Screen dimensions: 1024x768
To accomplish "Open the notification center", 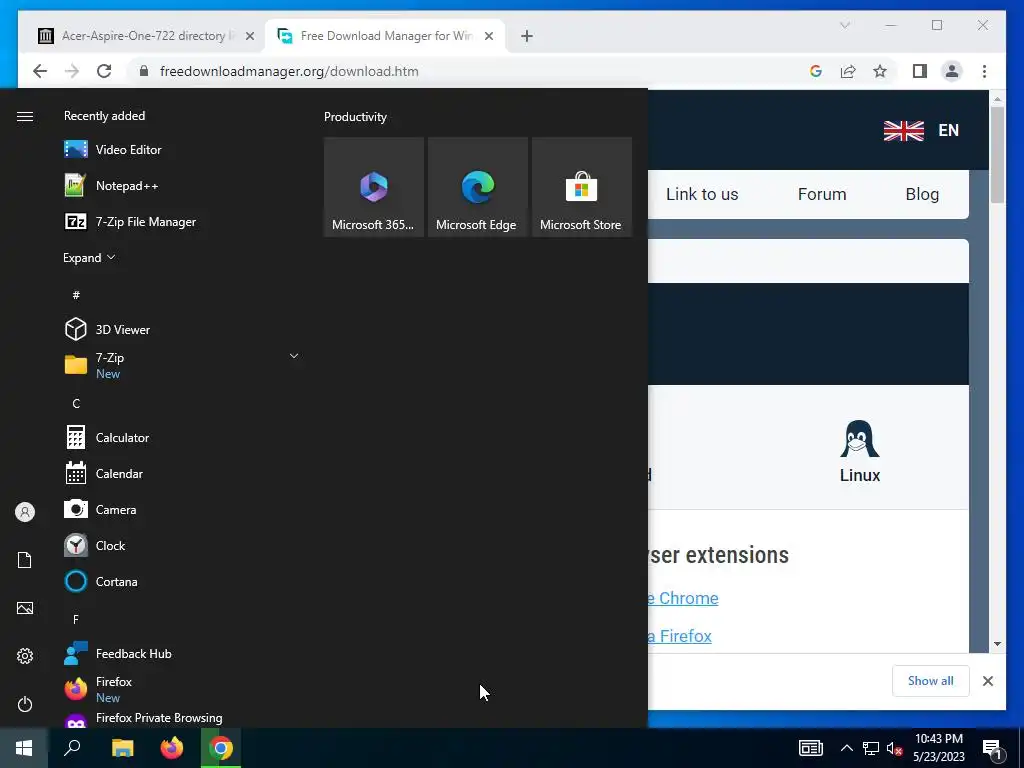I will pyautogui.click(x=992, y=749).
